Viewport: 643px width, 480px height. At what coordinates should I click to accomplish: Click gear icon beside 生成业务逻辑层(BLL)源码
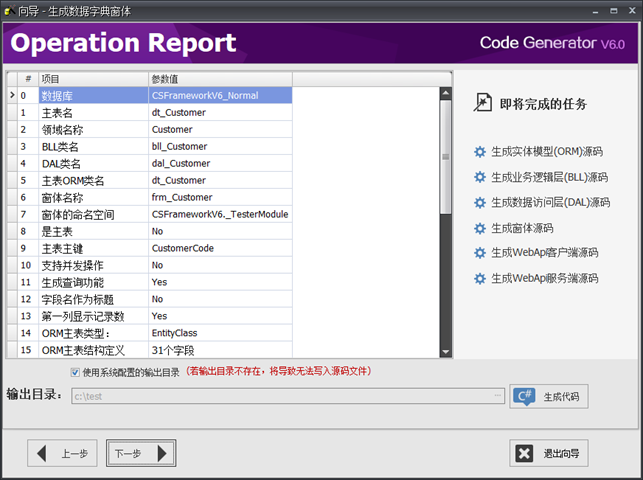[480, 178]
